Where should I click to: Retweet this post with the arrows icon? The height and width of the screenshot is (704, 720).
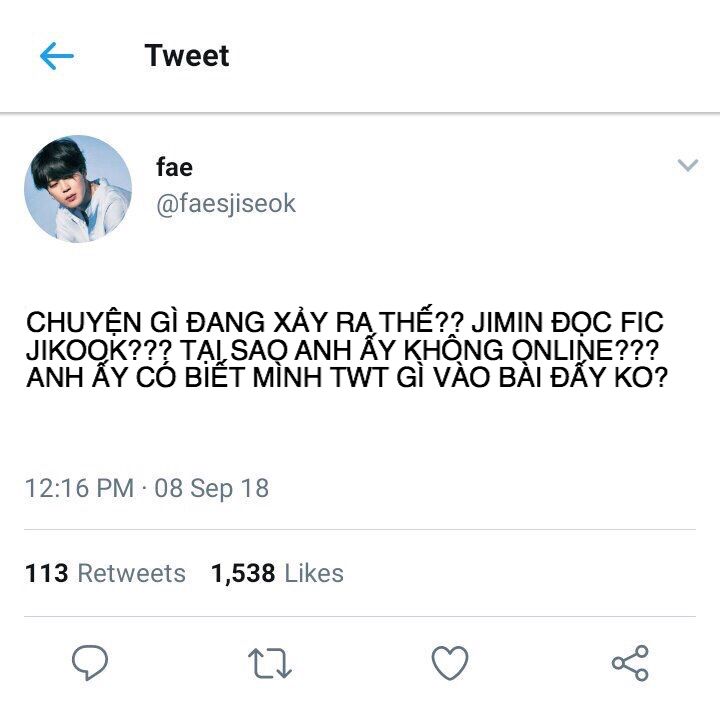[x=270, y=663]
